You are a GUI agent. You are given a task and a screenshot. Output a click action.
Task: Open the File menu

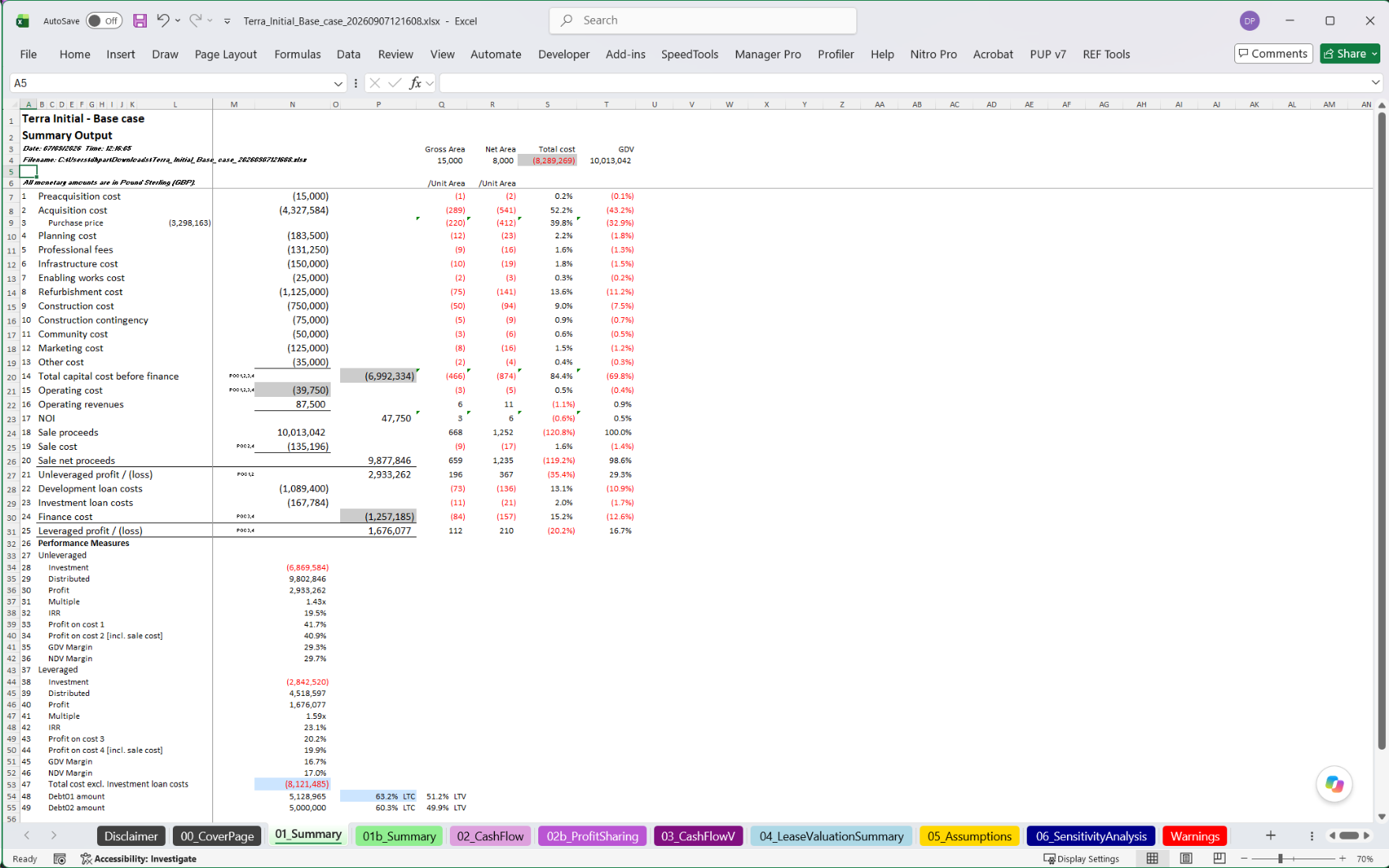coord(28,54)
